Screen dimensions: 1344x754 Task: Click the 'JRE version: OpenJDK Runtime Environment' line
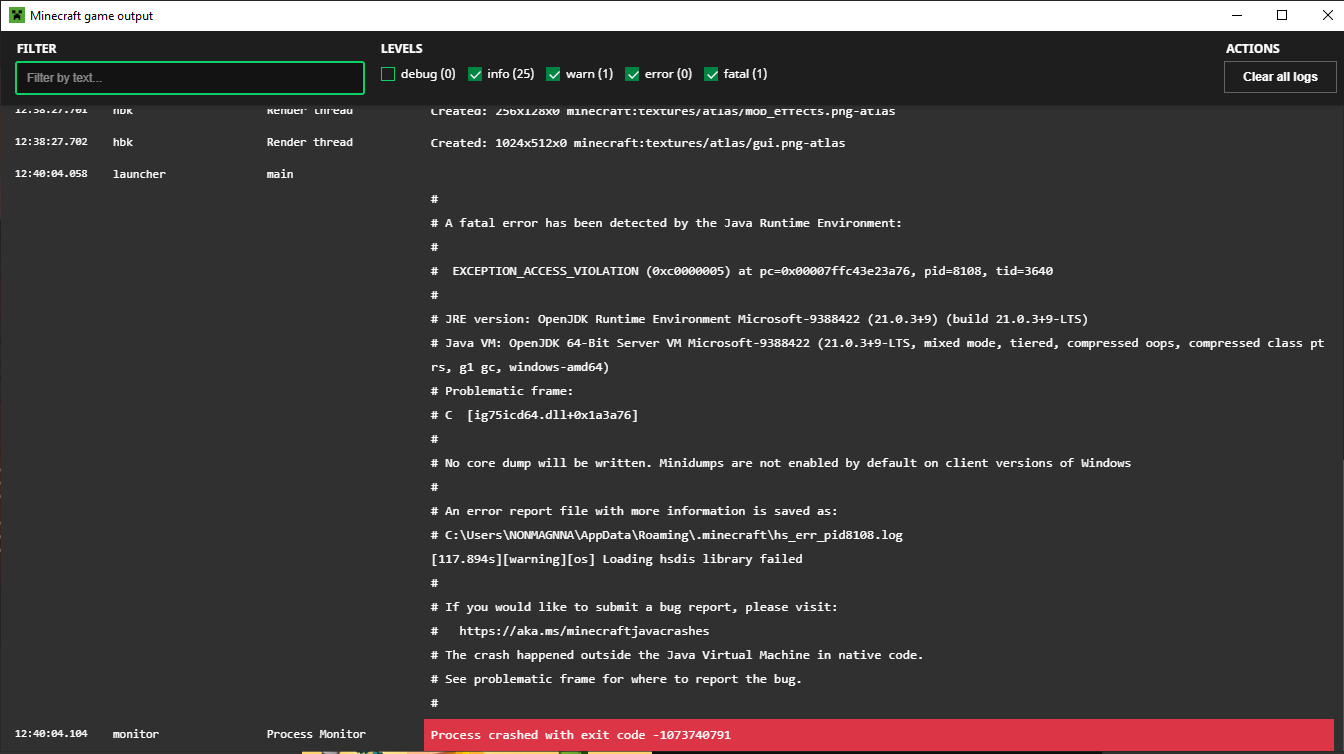tap(759, 319)
